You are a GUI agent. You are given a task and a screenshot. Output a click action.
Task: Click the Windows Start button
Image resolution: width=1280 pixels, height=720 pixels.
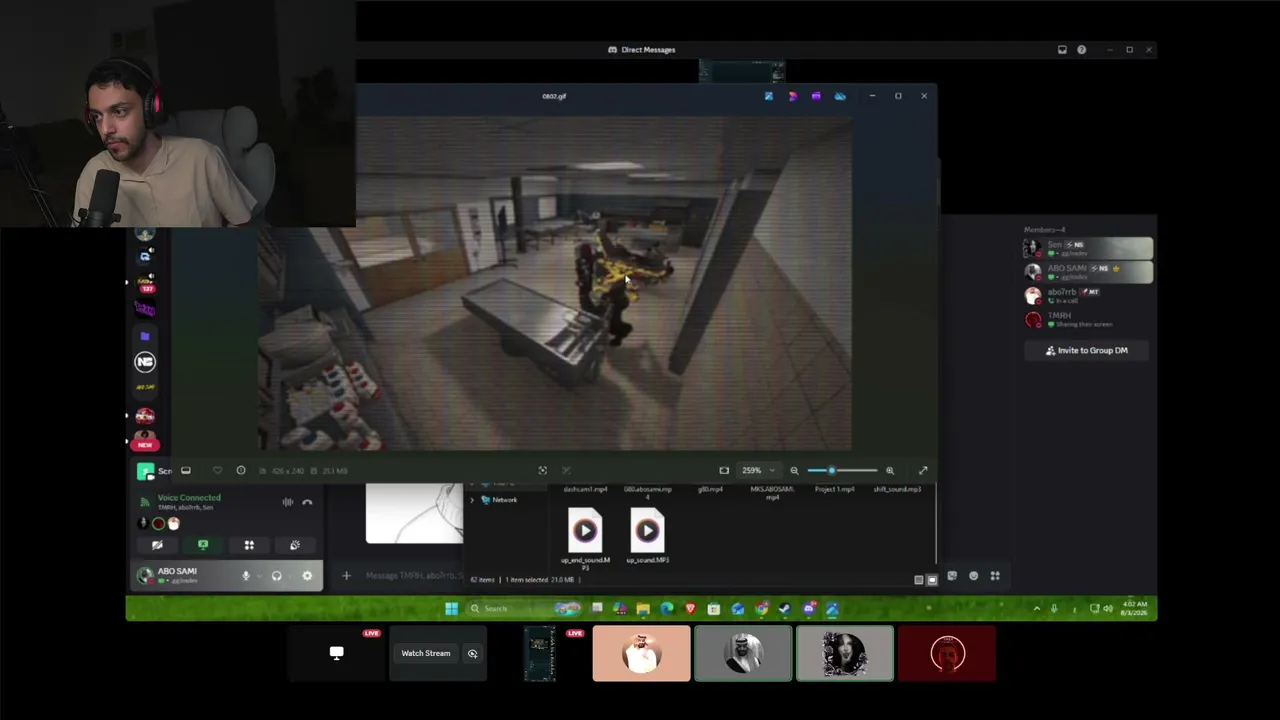click(x=451, y=608)
